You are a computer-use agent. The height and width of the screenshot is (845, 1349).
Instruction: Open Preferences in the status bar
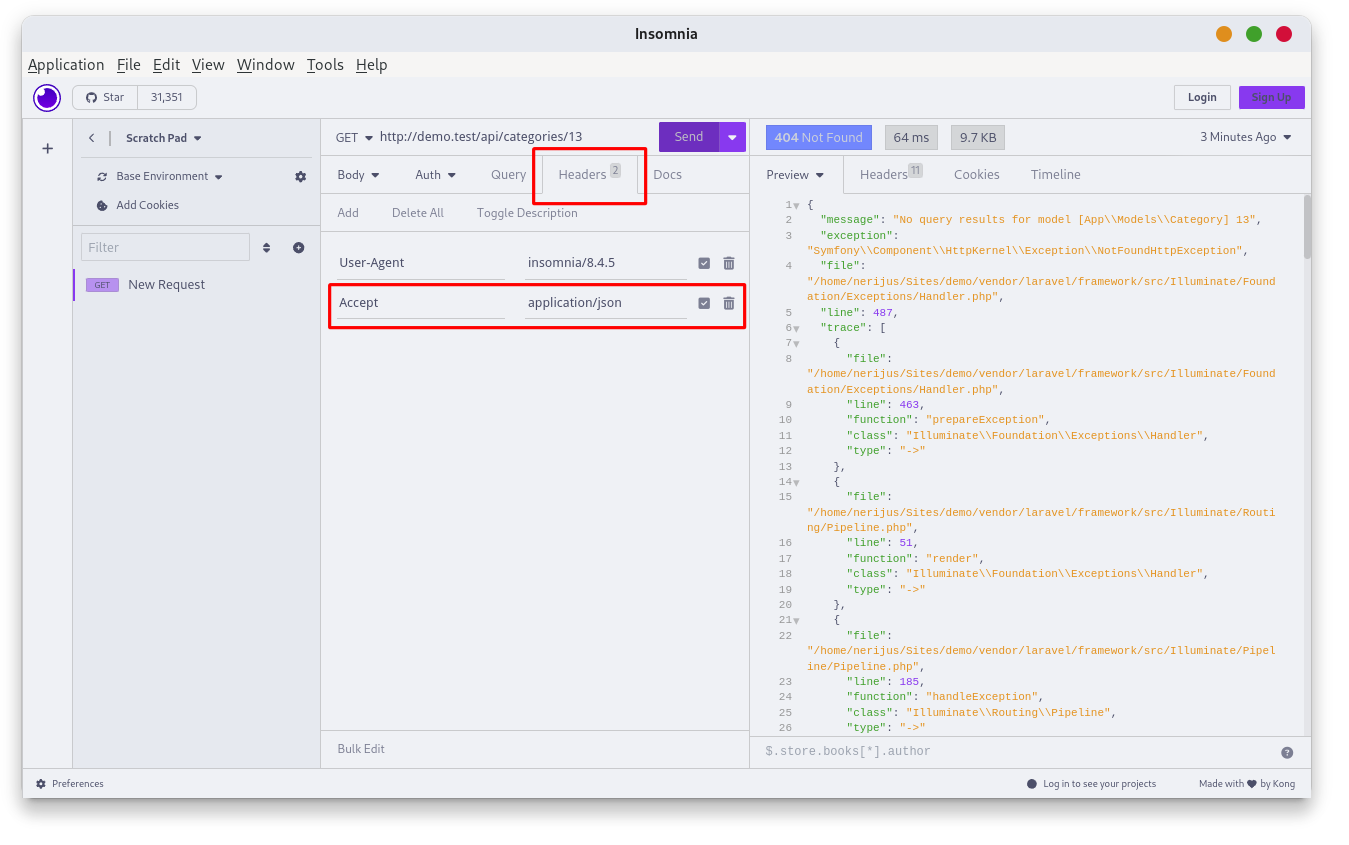(x=70, y=784)
